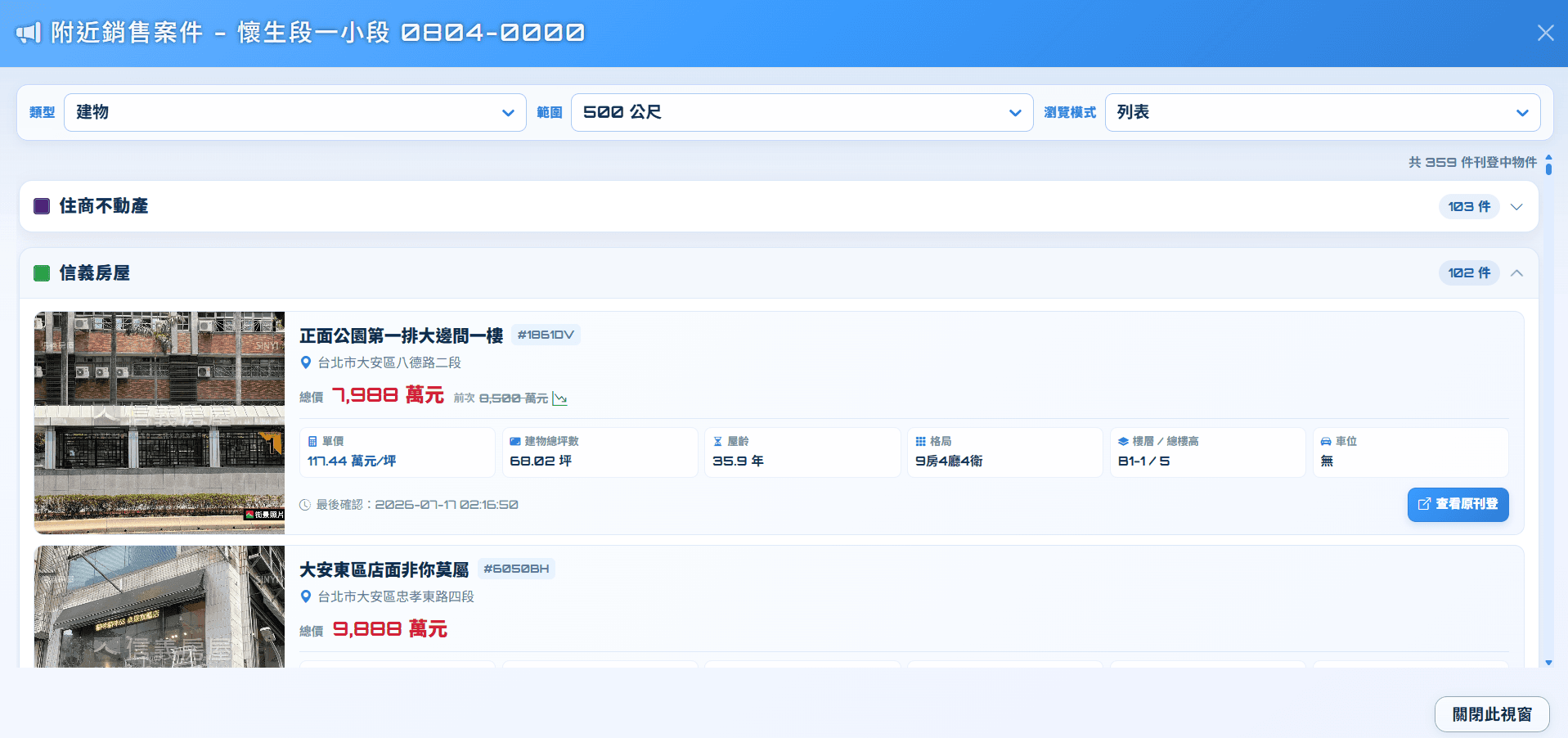Click the unit price value 117.44 萬元/坪
The height and width of the screenshot is (738, 1568).
tap(352, 461)
